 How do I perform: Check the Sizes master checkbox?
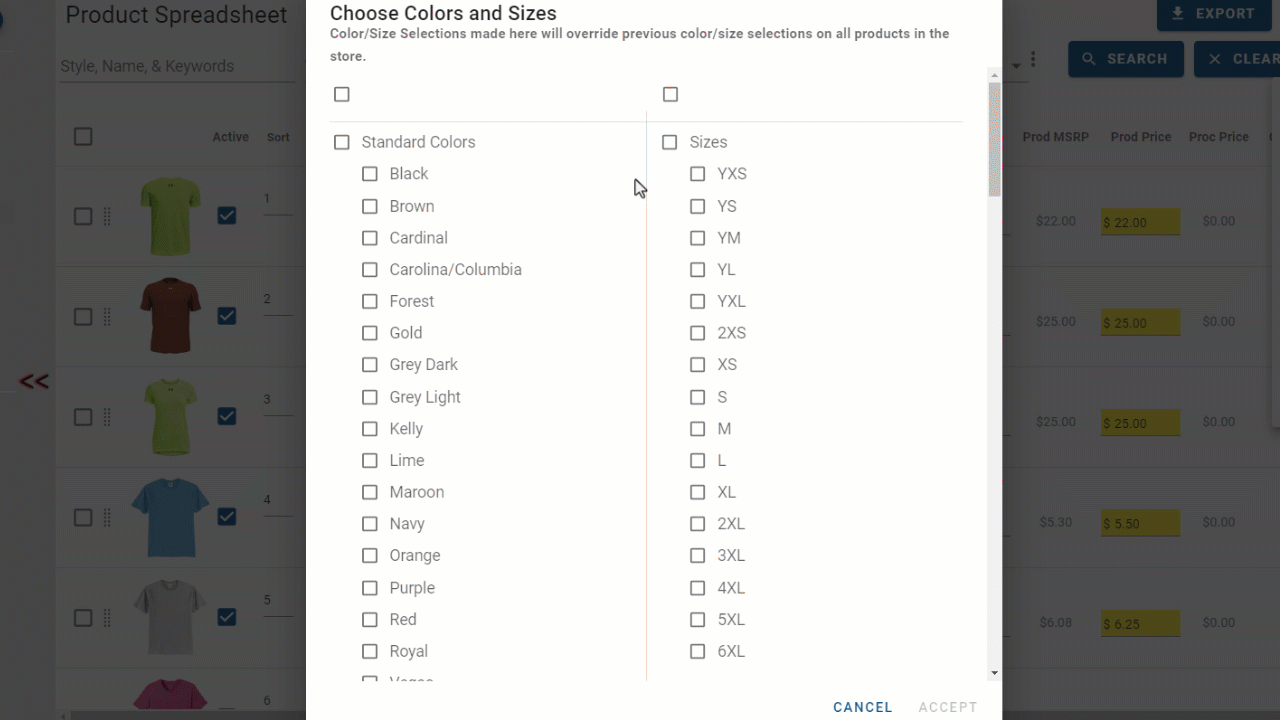point(669,142)
